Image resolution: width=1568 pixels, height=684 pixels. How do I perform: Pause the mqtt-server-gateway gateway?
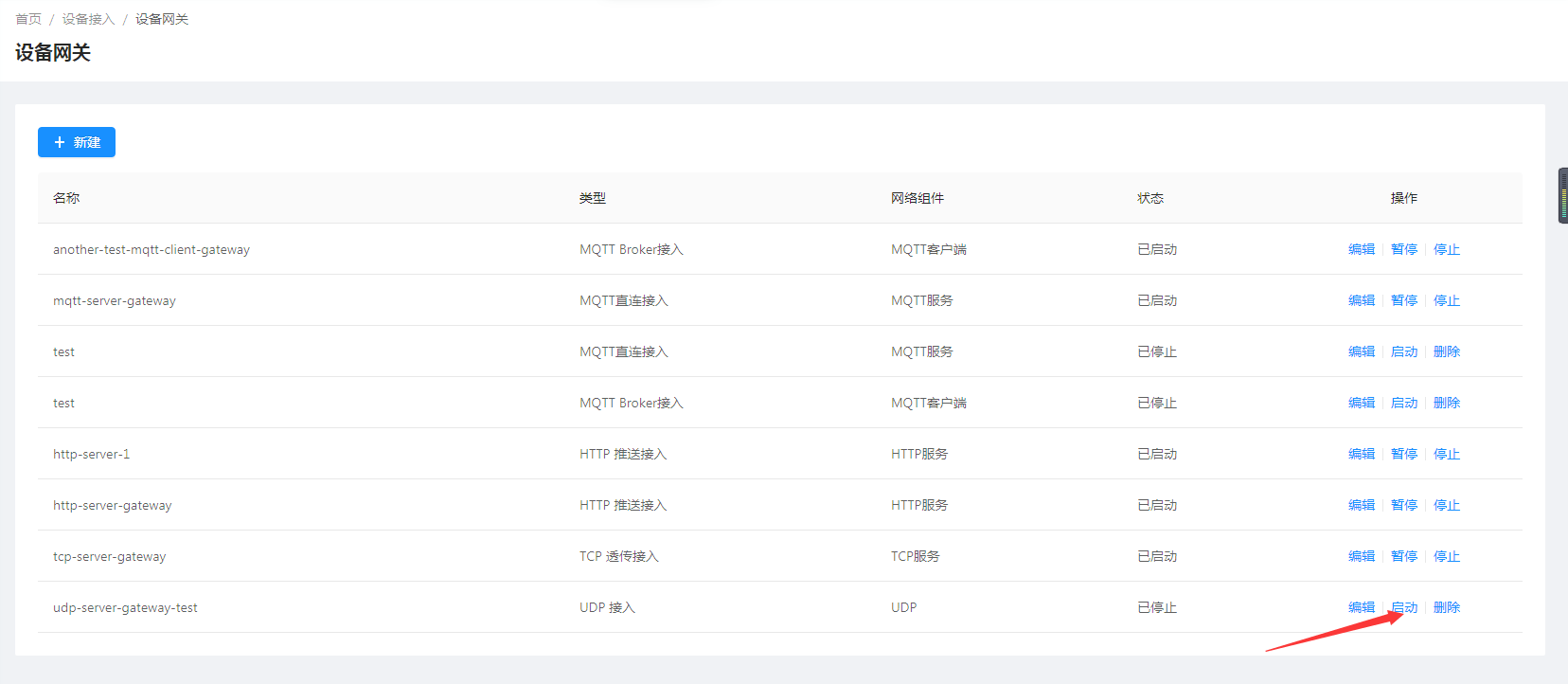click(x=1403, y=300)
